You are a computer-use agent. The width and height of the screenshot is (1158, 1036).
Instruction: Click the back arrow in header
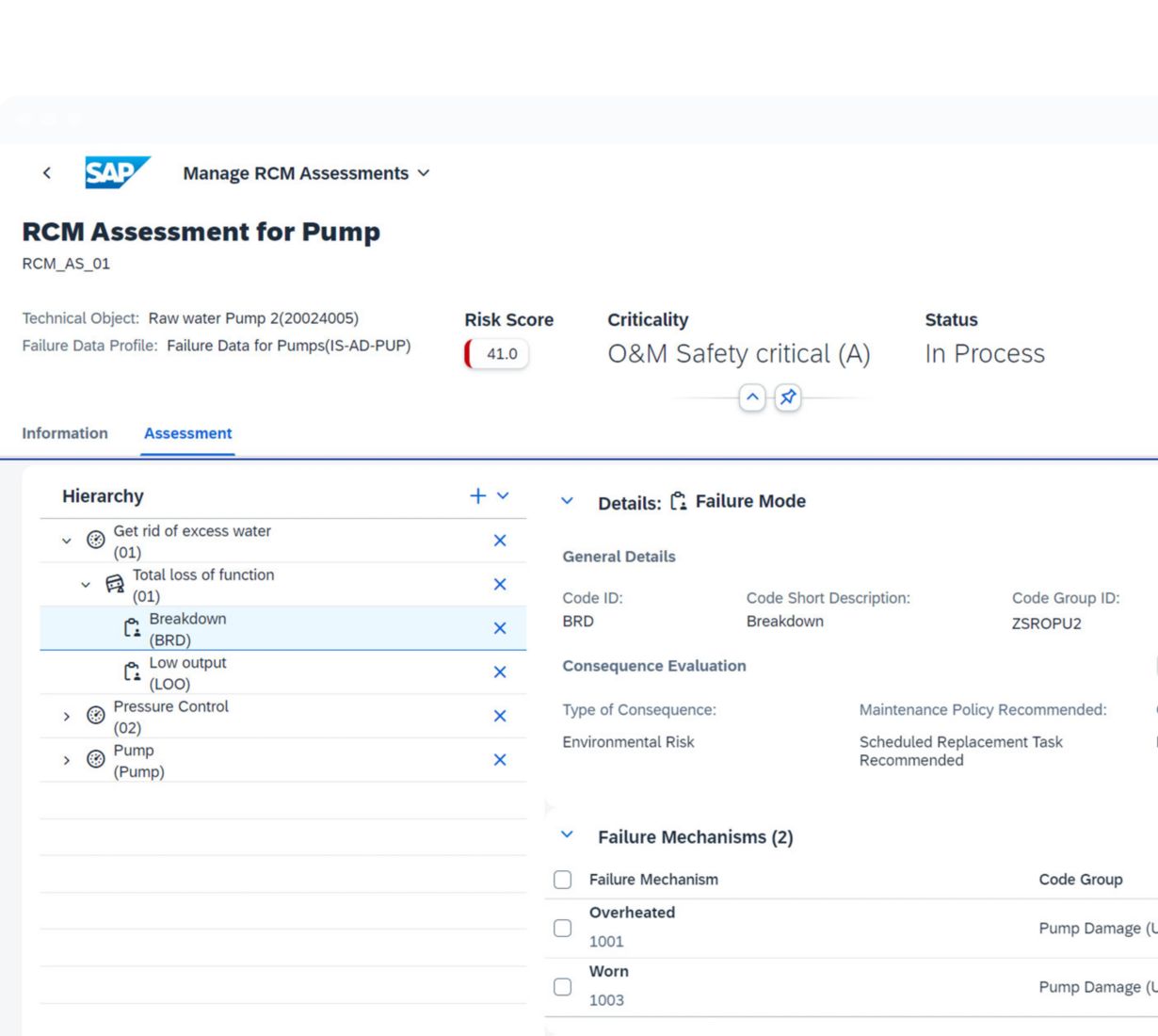[x=46, y=172]
